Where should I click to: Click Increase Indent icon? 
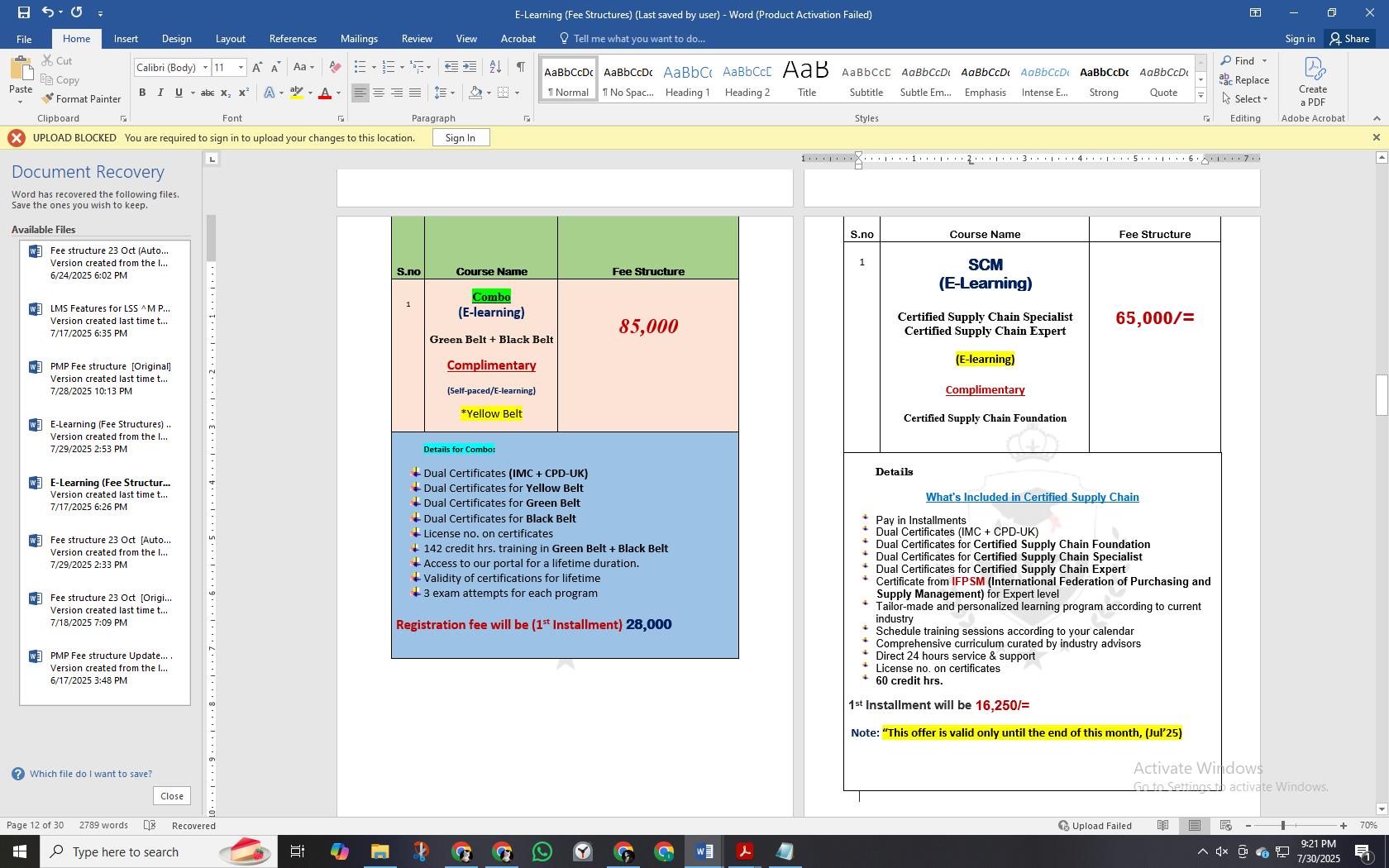click(x=470, y=68)
